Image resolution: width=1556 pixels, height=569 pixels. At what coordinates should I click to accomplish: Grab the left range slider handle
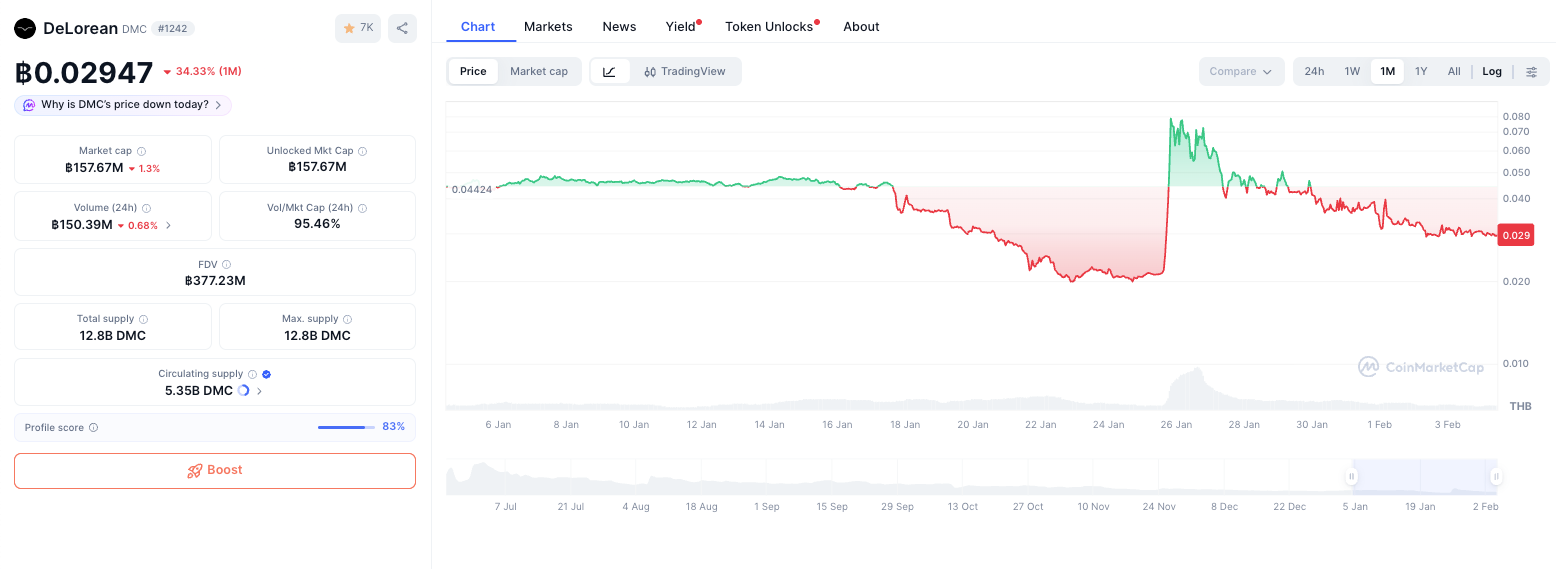pos(1352,477)
